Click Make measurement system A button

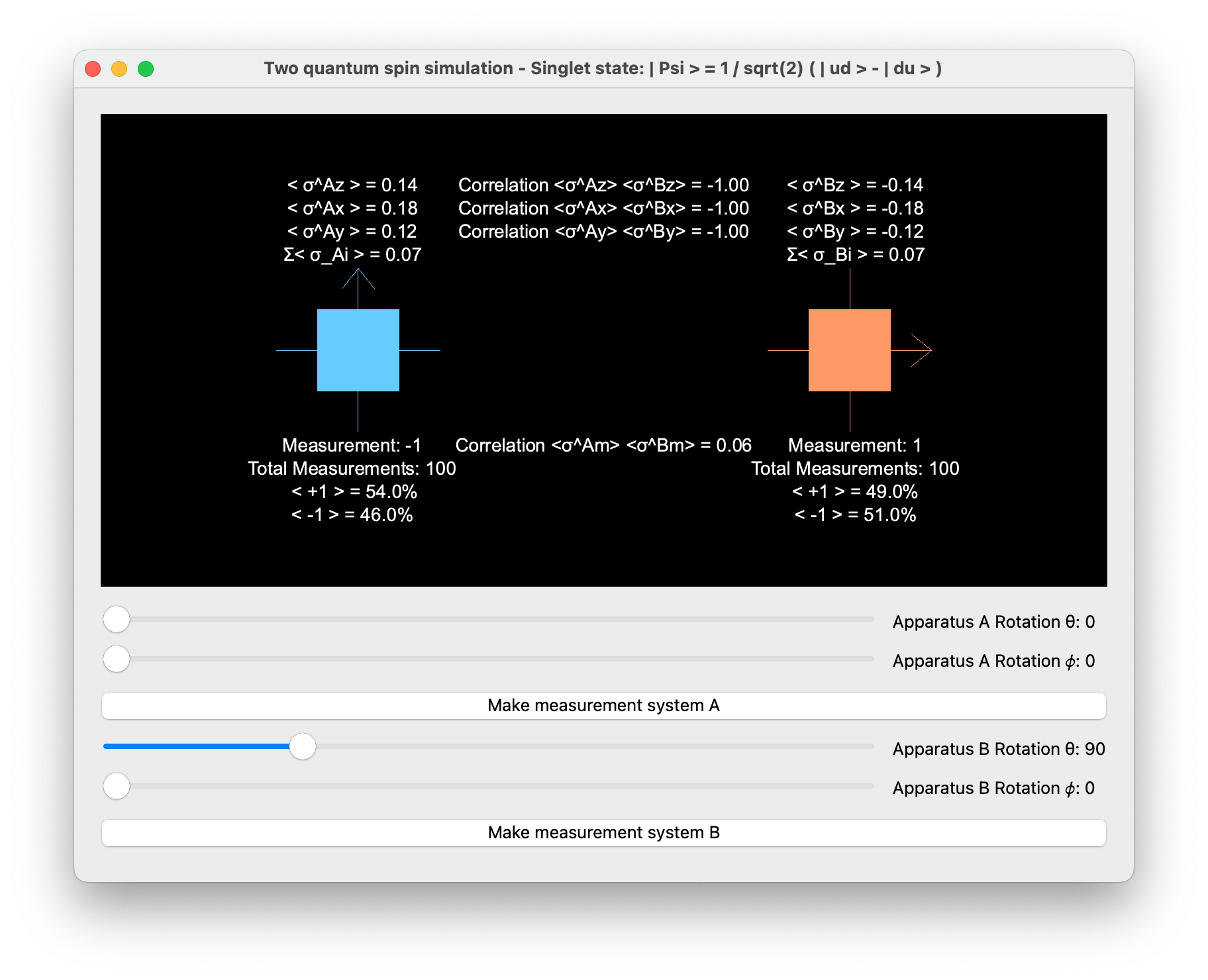603,705
